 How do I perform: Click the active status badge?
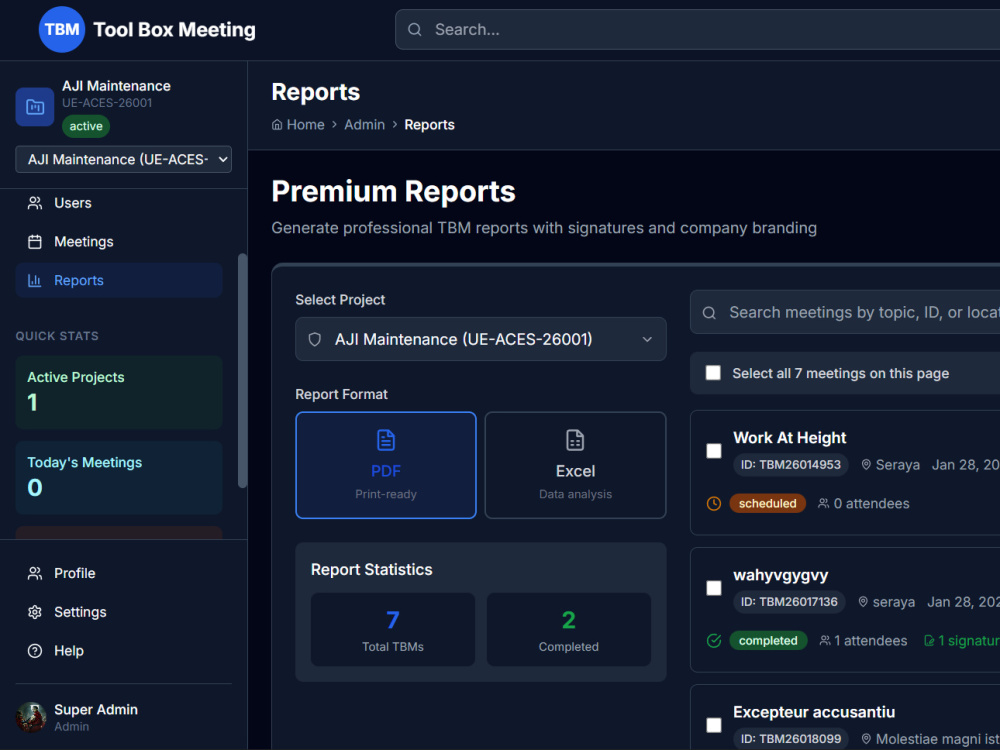coord(86,126)
